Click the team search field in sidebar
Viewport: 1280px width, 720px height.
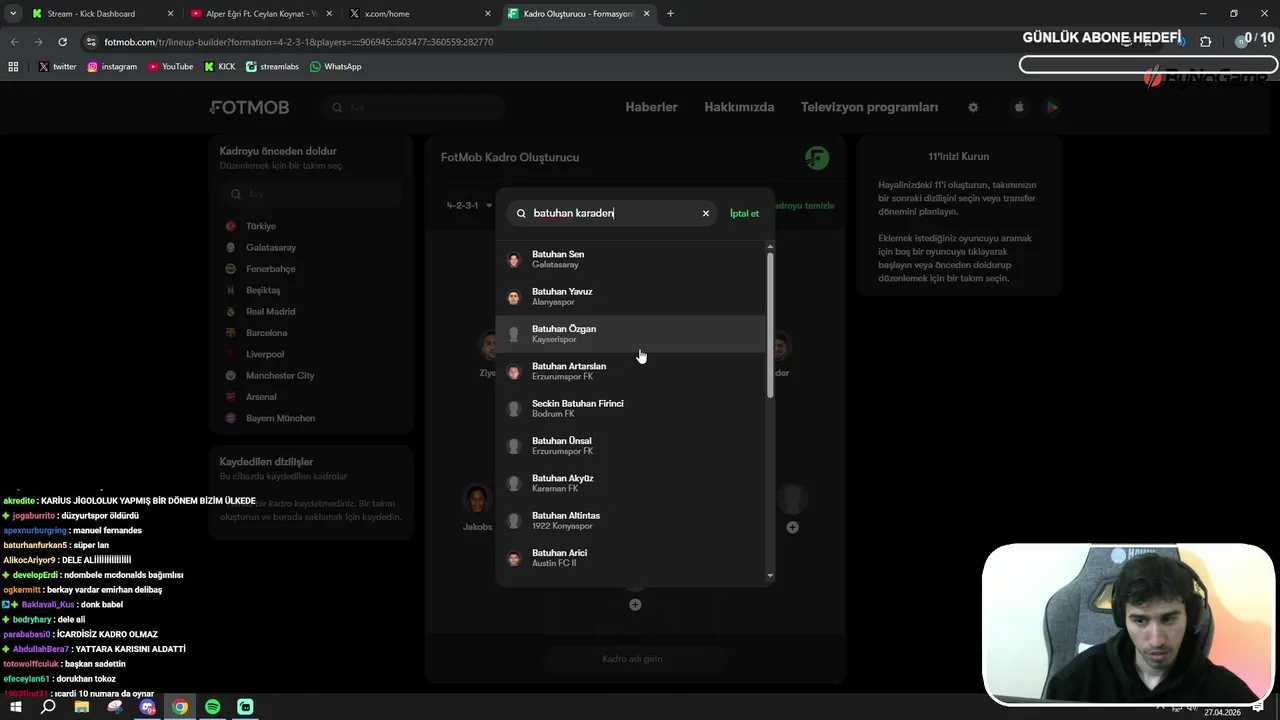pos(311,194)
